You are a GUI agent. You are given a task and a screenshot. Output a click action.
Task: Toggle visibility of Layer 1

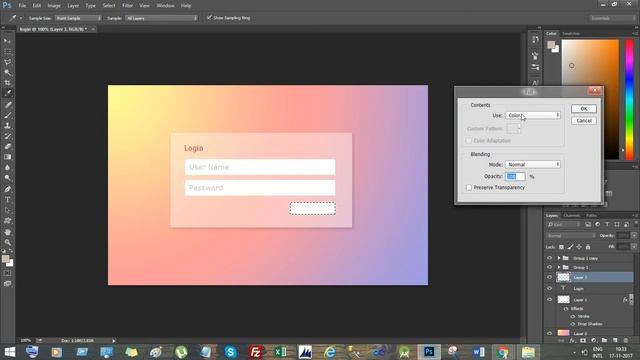pos(549,300)
